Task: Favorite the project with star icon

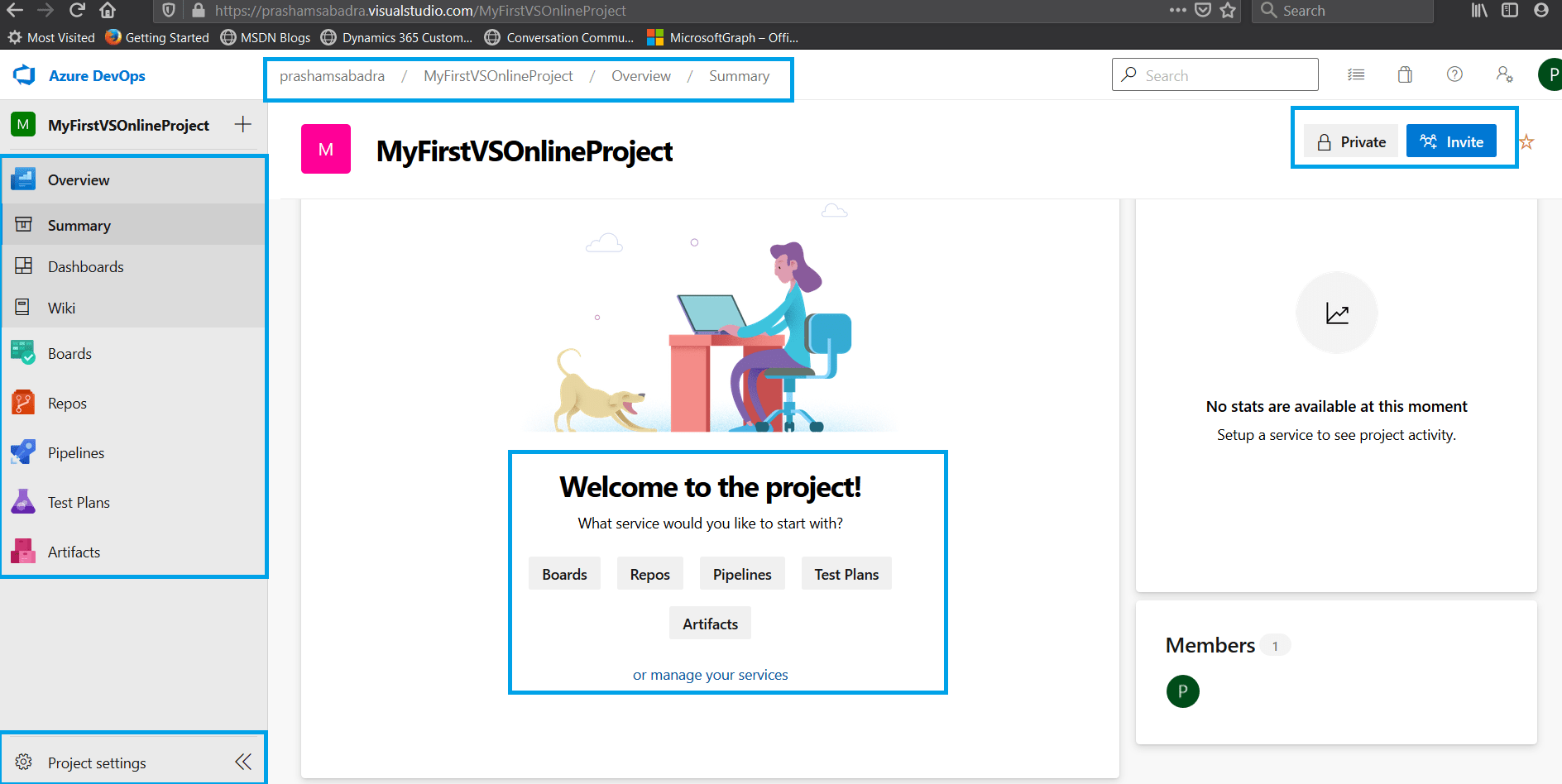Action: point(1527,141)
